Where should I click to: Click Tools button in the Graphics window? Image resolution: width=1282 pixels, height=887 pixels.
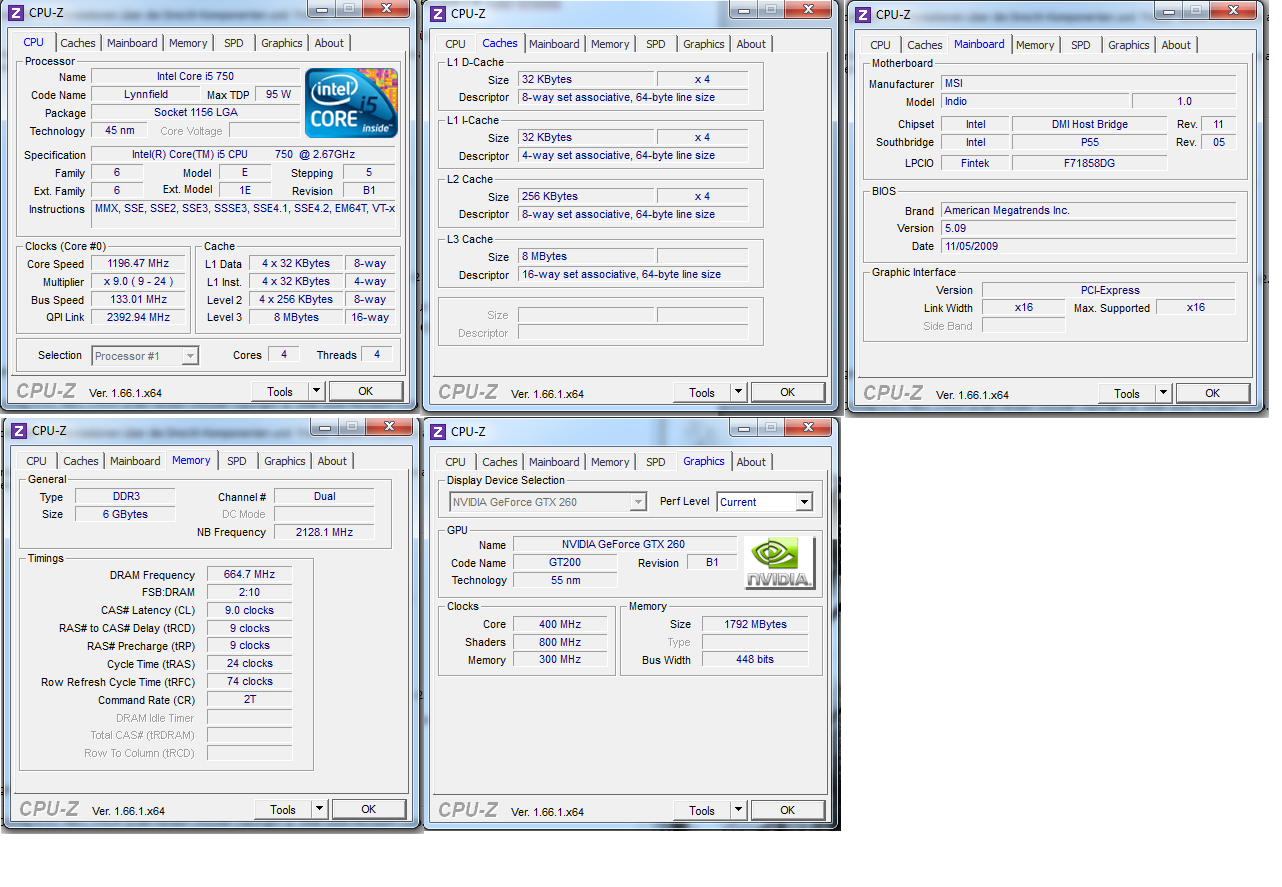click(702, 810)
